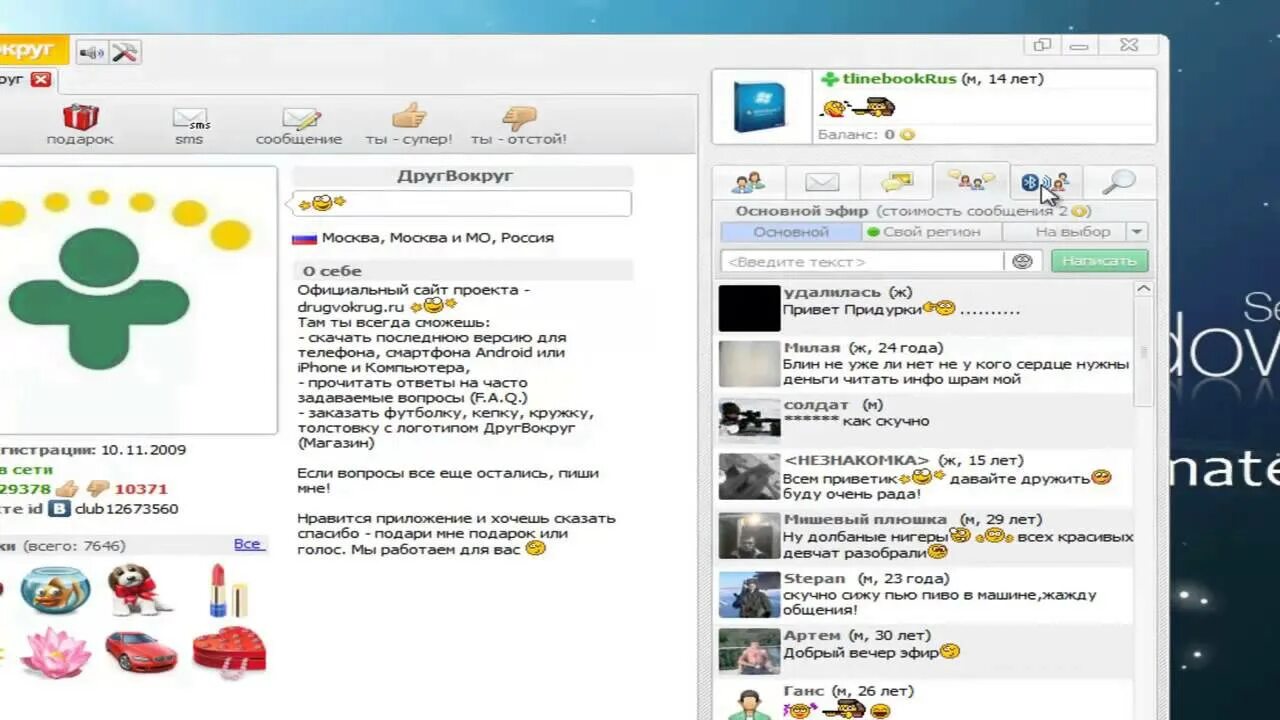Click the heart-shaped candy box gift
Screen dimensions: 1280x720
tap(229, 652)
